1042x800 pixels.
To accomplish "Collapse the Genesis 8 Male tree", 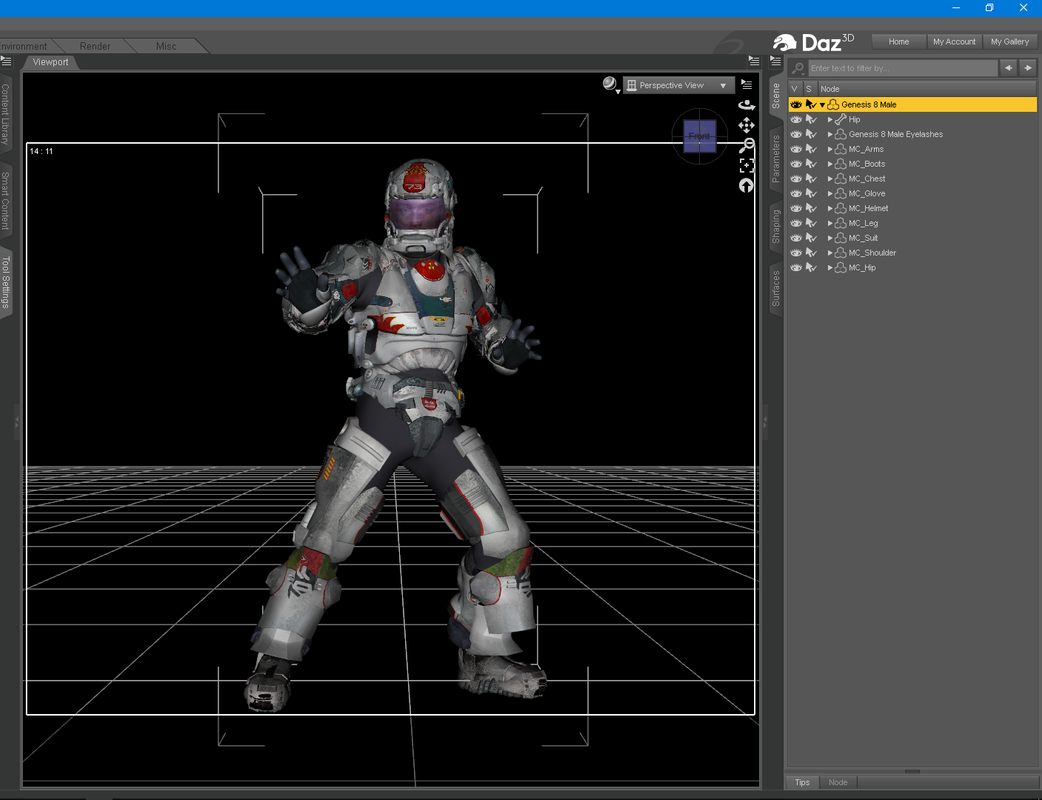I will pos(822,105).
